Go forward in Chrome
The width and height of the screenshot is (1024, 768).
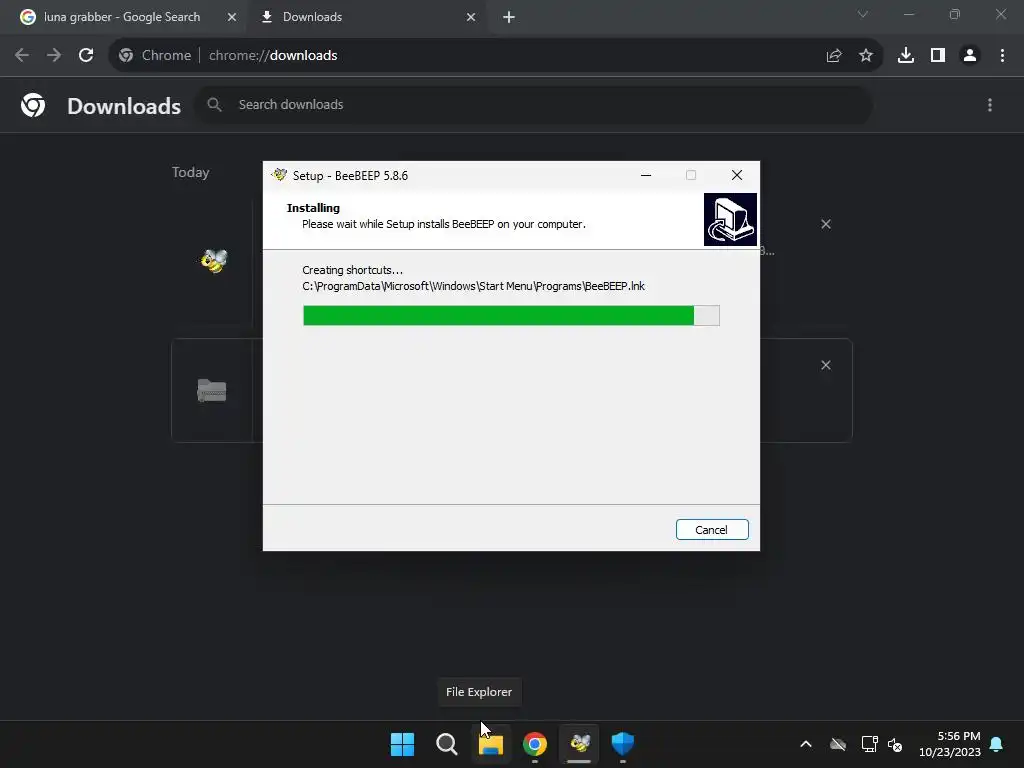(54, 56)
